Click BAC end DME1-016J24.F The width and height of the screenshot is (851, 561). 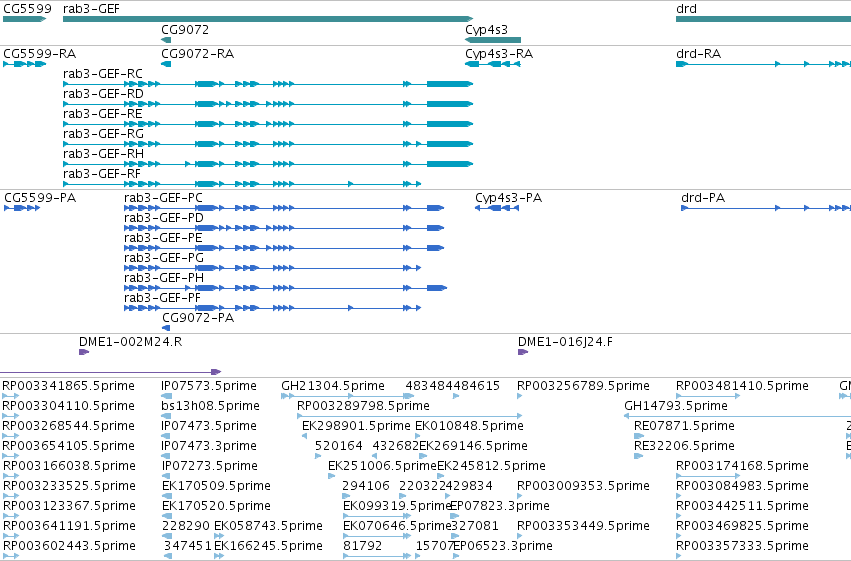(x=565, y=342)
